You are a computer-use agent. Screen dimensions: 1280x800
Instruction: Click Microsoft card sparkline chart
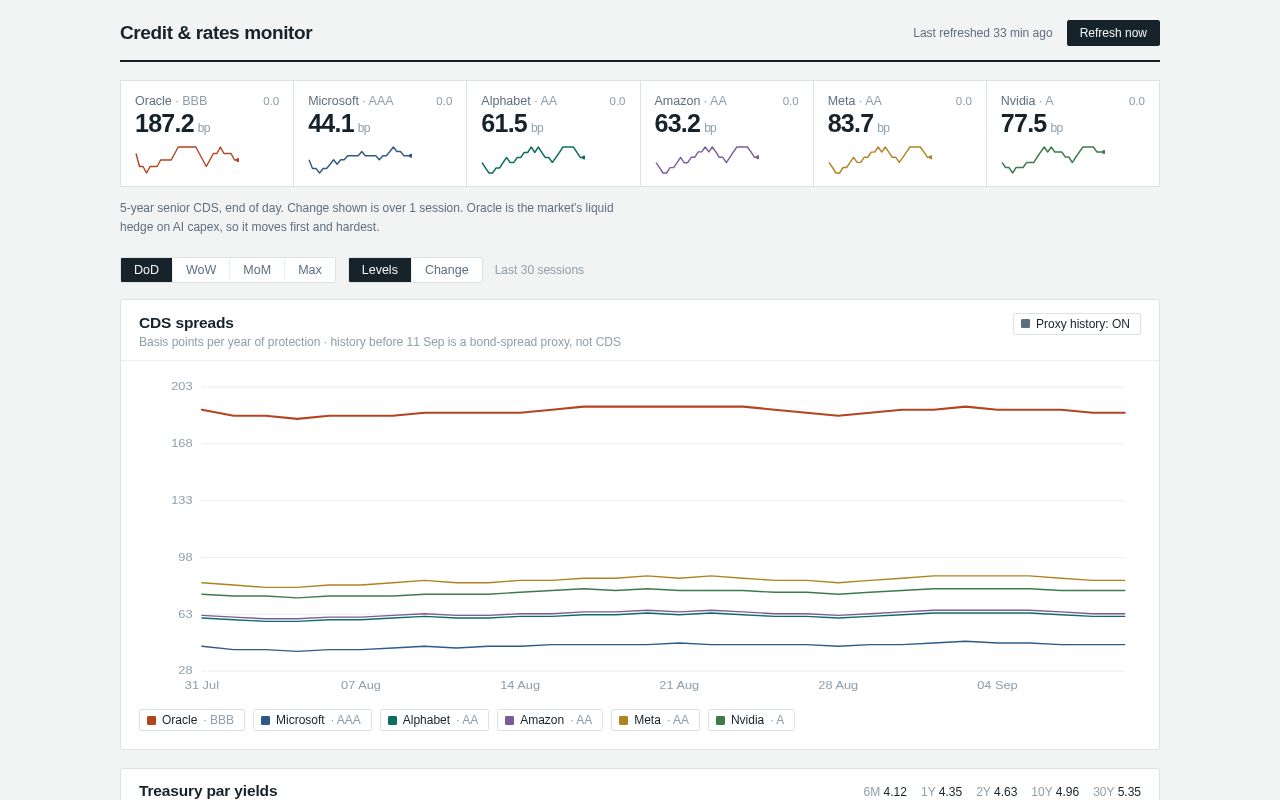point(360,160)
